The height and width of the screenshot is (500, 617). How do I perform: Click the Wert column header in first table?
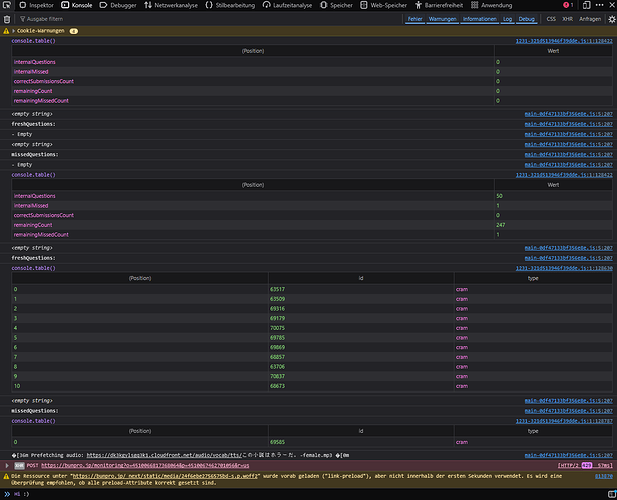tap(553, 51)
